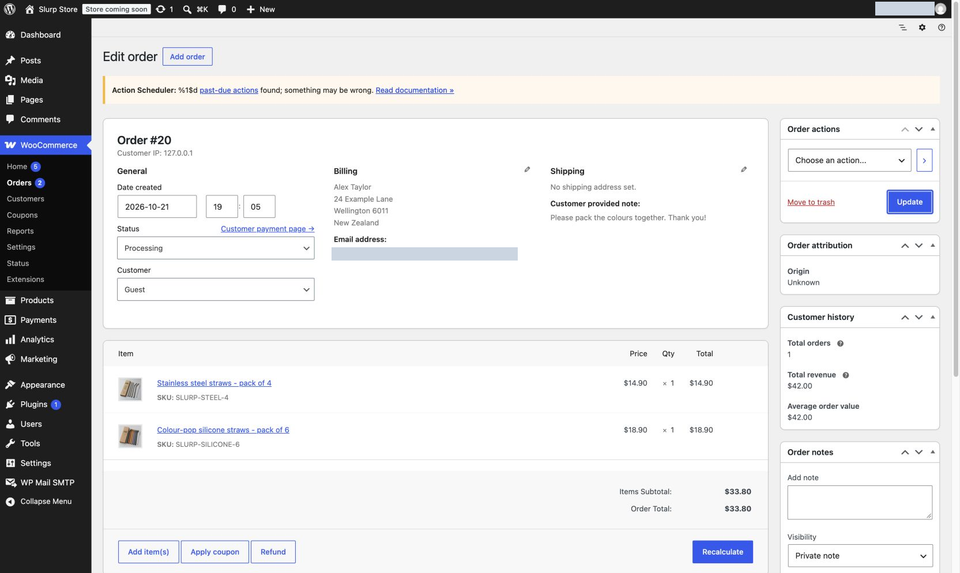Collapse the admin sidebar menu
This screenshot has height=573, width=960.
point(45,501)
